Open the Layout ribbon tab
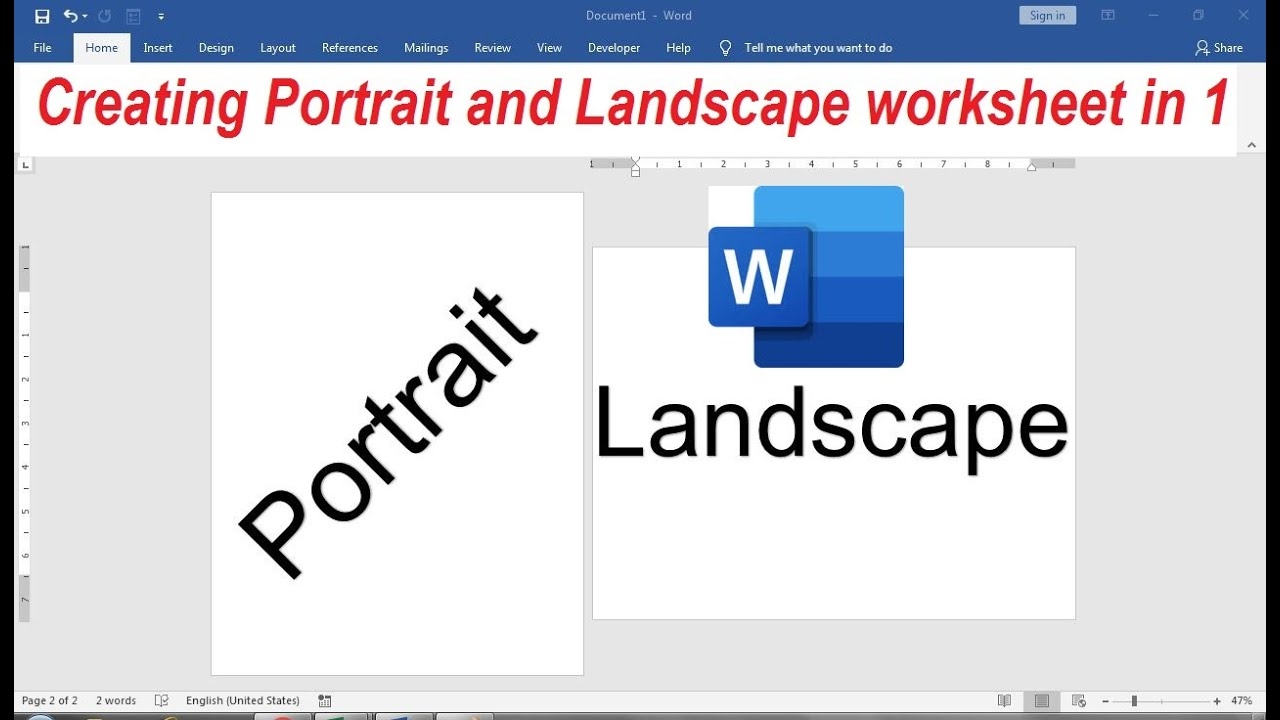This screenshot has height=720, width=1280. (278, 48)
